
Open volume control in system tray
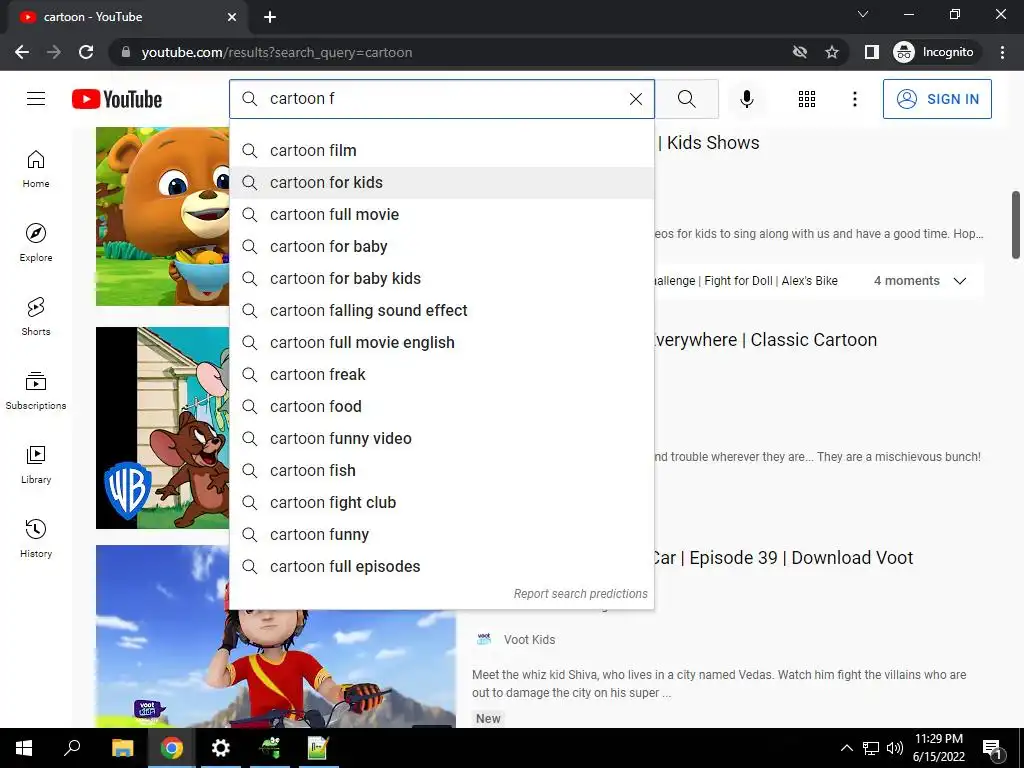coord(895,748)
